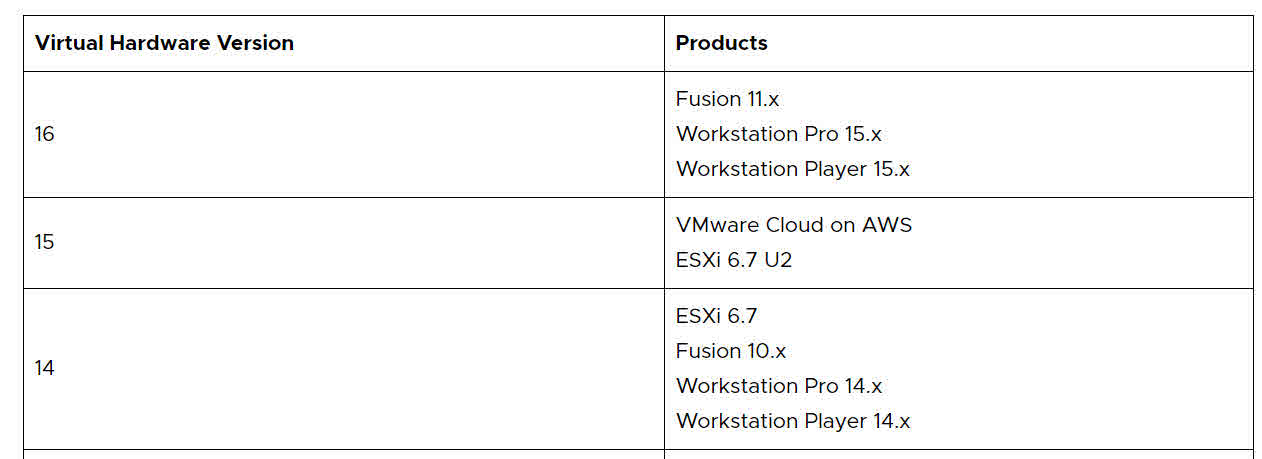
Task: Click the Fusion 10.x entry
Action: point(731,351)
